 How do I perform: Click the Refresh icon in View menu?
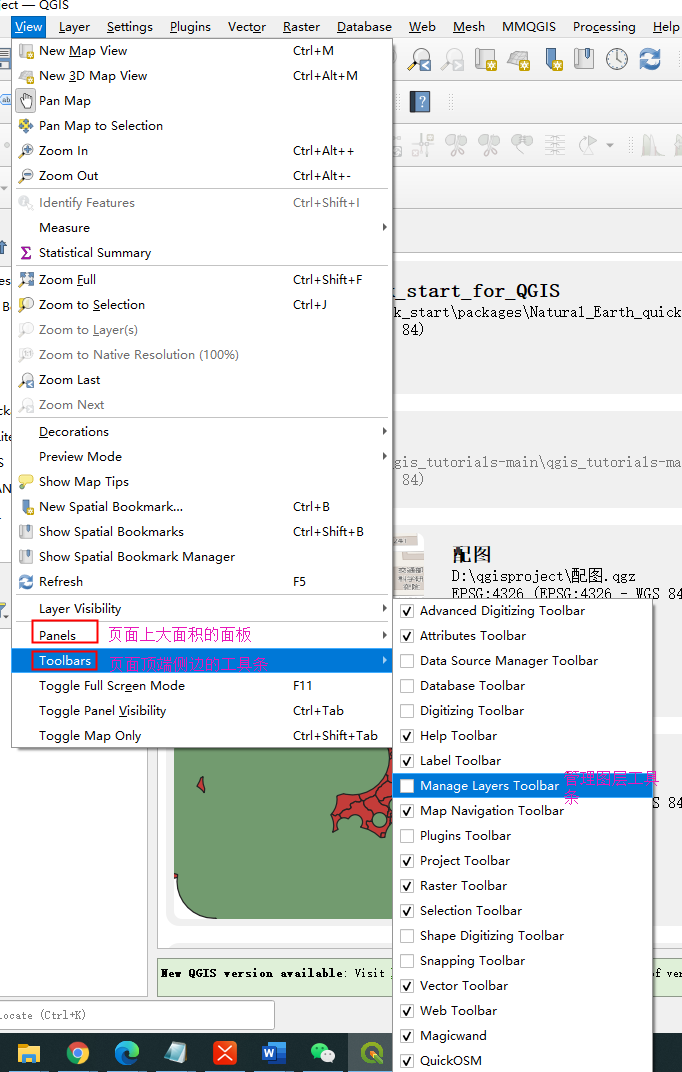tap(26, 582)
